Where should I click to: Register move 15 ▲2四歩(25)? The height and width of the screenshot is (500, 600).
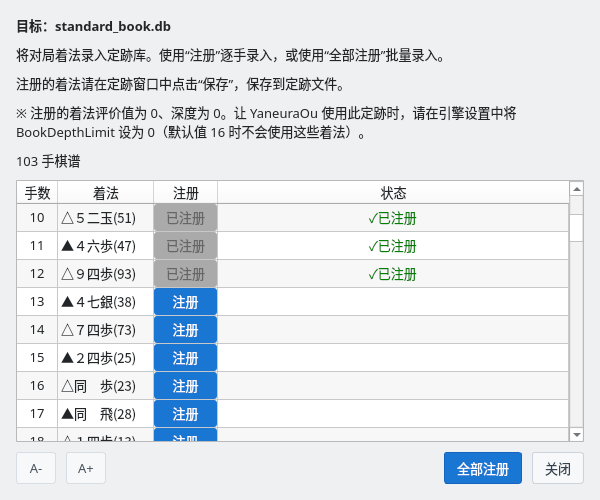click(186, 358)
